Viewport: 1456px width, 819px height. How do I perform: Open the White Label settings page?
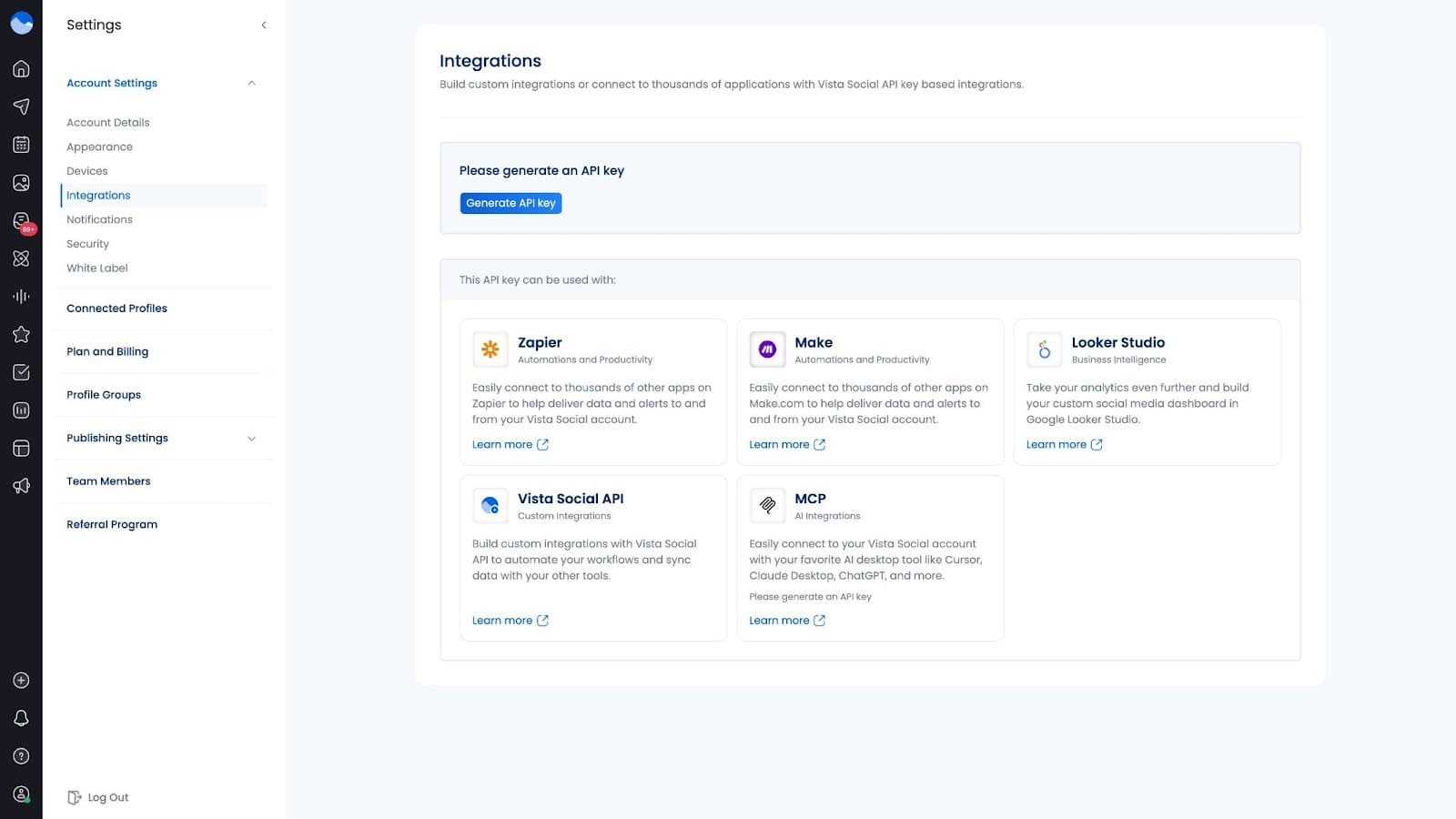(96, 268)
